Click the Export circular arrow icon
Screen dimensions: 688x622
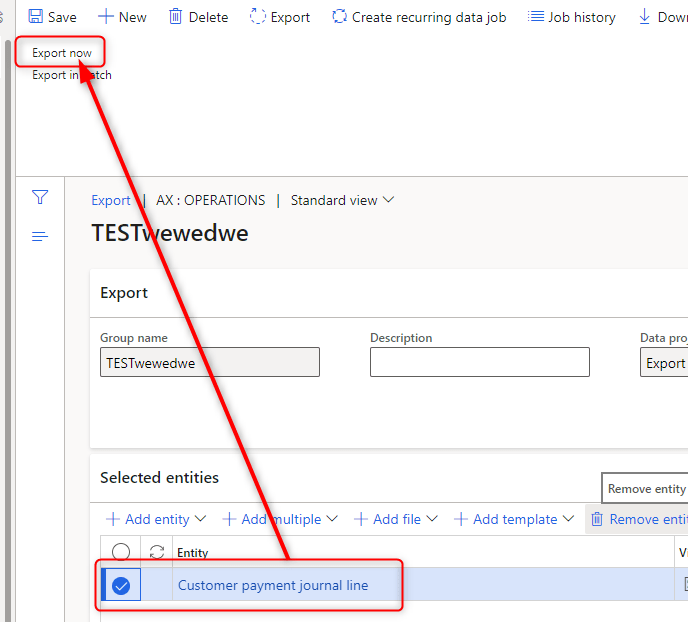(258, 17)
